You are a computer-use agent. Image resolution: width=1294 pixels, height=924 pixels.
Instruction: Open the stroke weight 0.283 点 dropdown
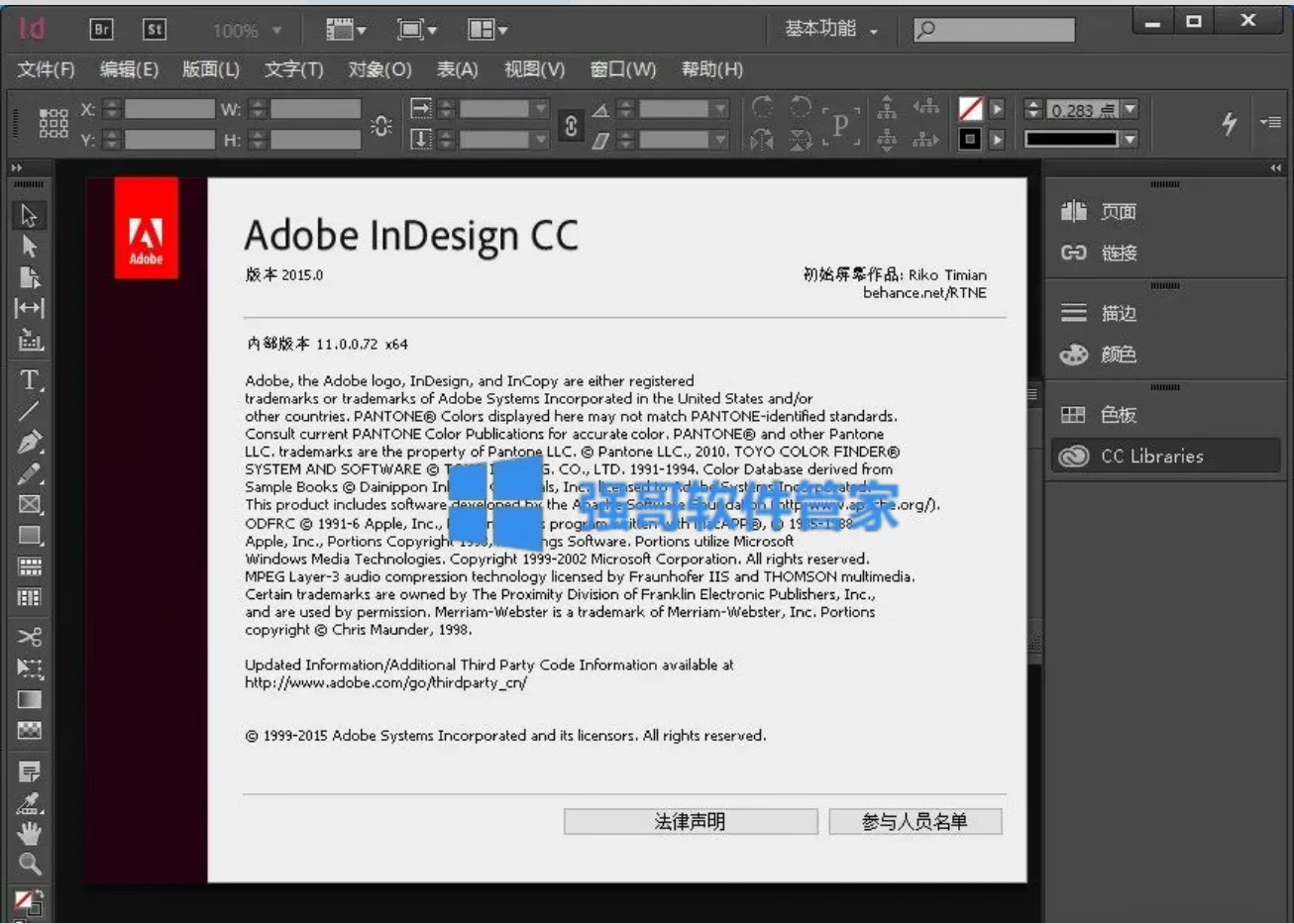[x=1131, y=109]
